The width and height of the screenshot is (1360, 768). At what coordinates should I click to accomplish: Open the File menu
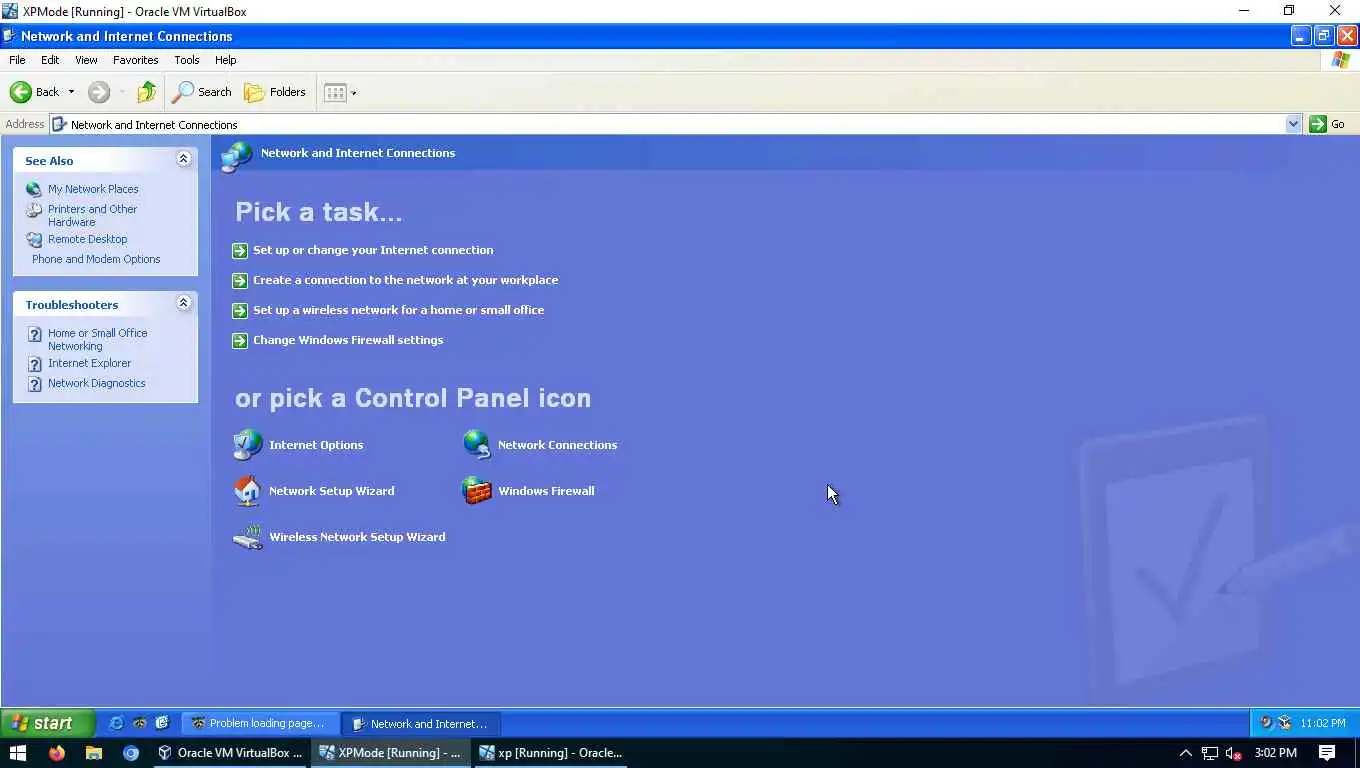pos(17,60)
